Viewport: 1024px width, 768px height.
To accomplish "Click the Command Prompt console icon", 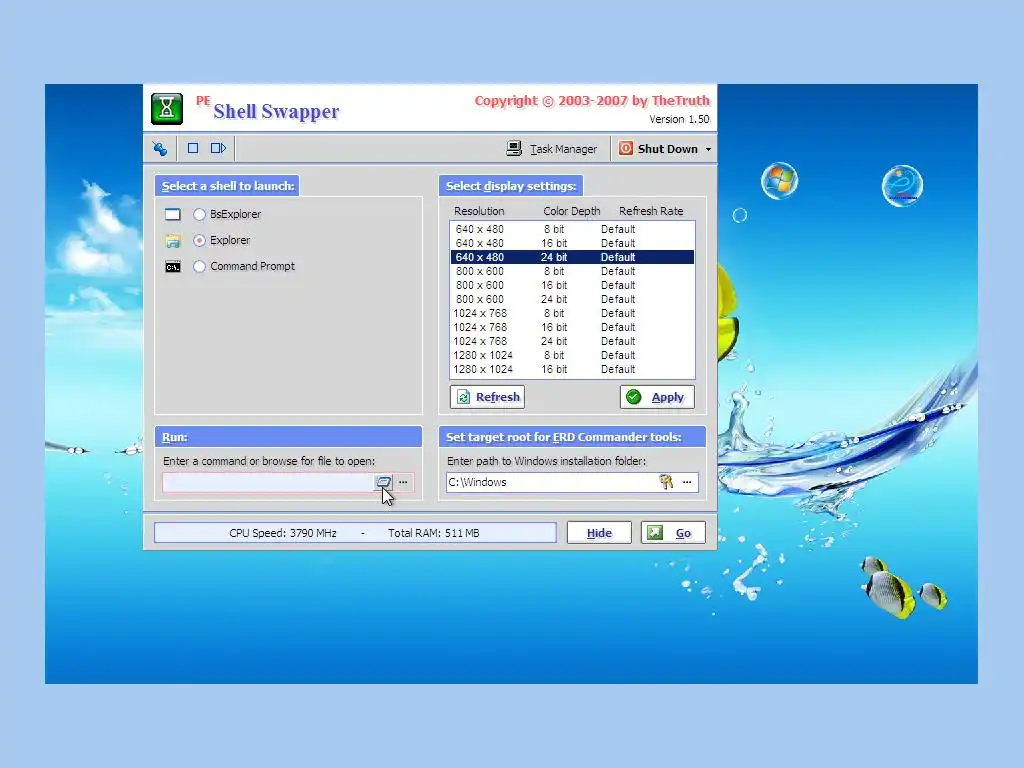I will point(172,267).
